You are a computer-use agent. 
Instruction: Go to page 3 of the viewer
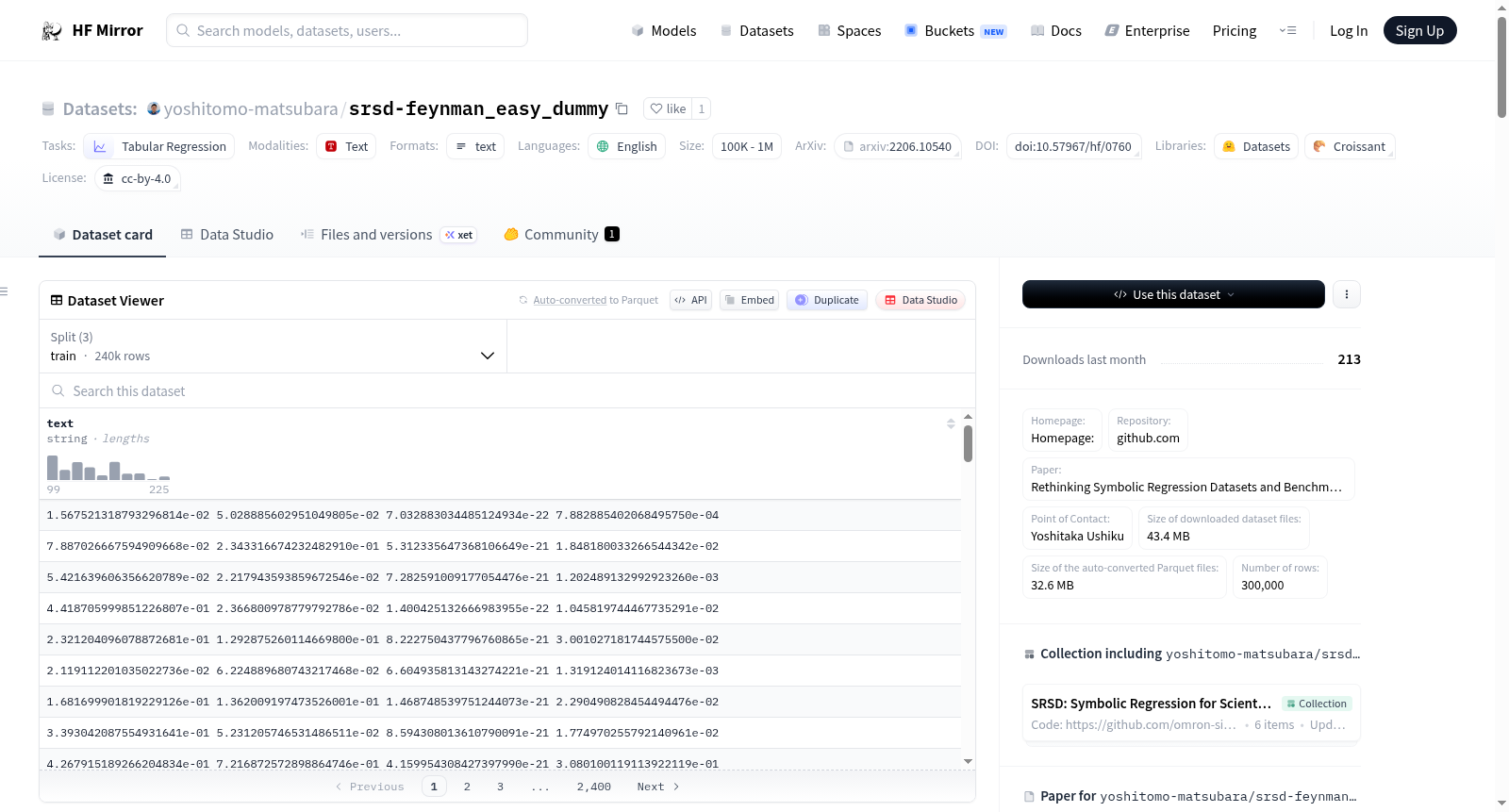point(500,787)
